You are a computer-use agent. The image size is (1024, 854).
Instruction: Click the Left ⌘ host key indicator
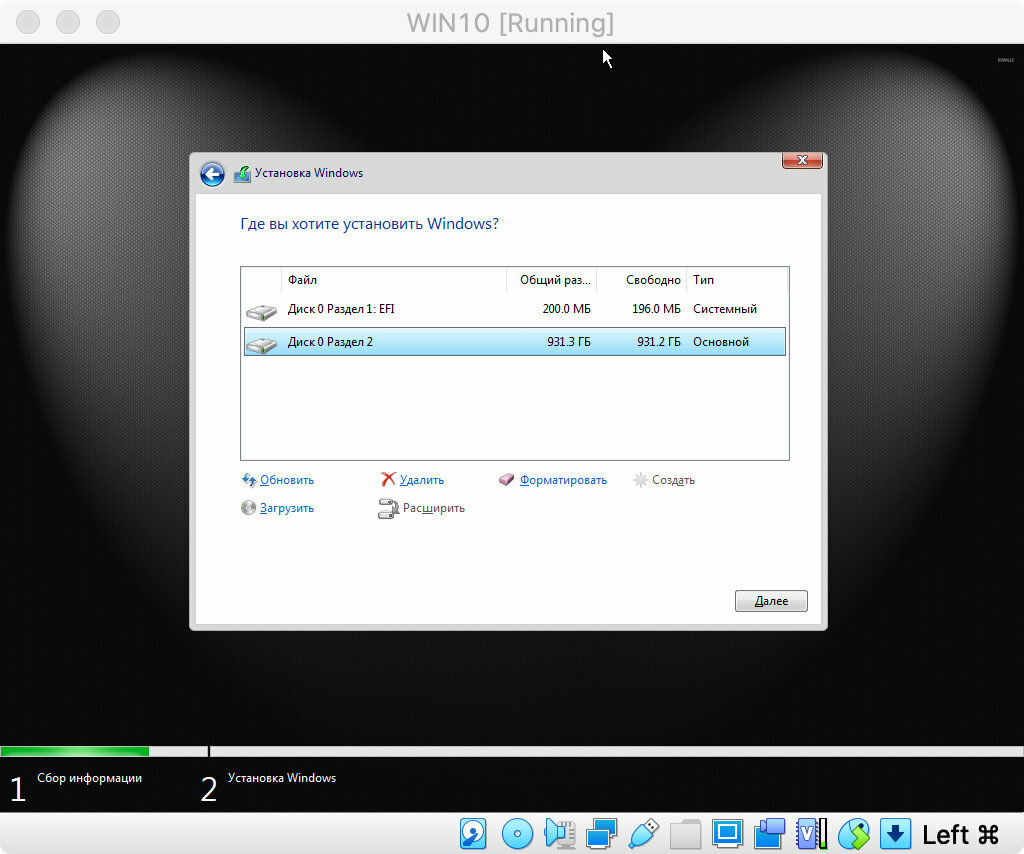pyautogui.click(x=960, y=834)
